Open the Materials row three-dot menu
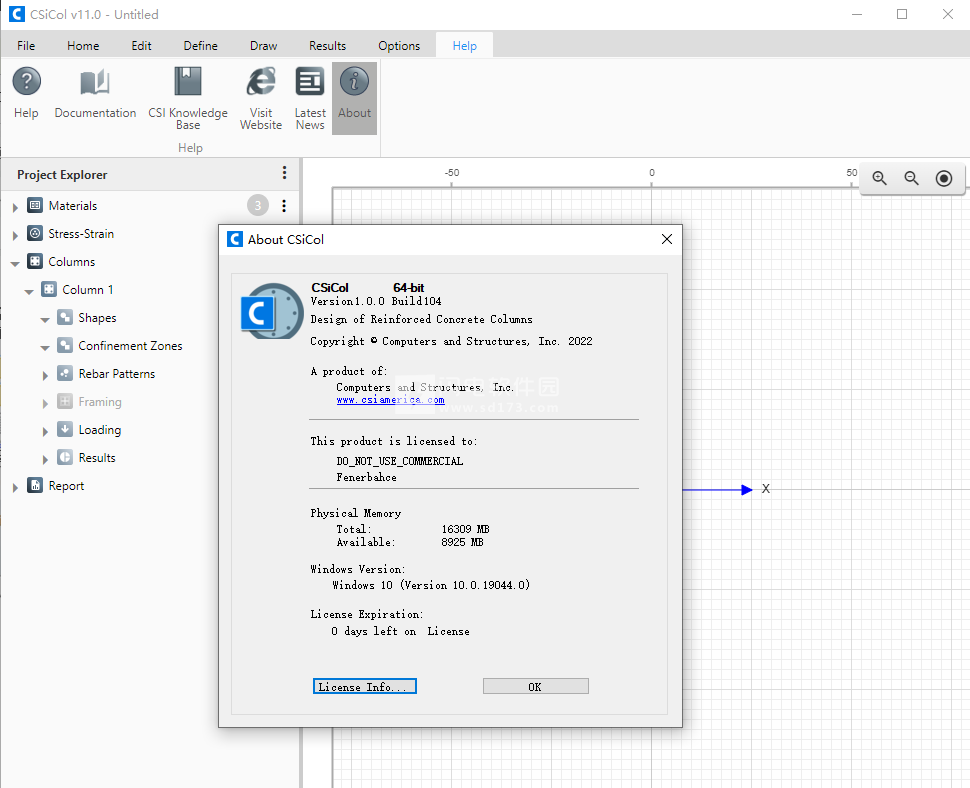 pyautogui.click(x=284, y=205)
